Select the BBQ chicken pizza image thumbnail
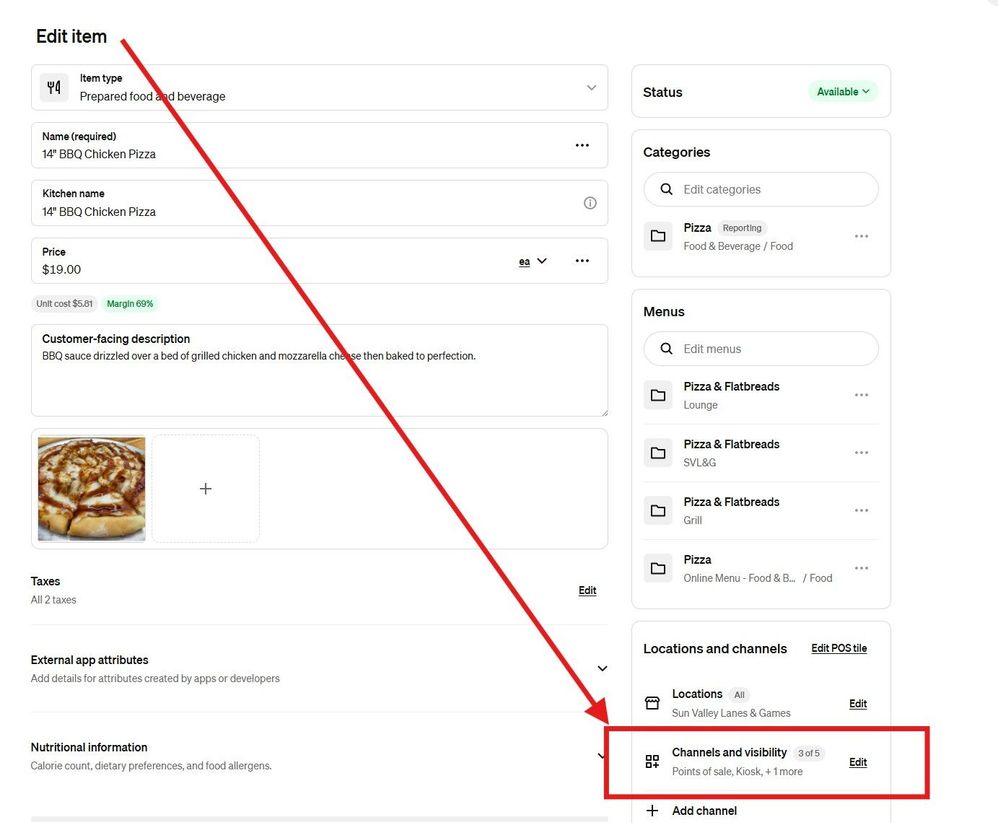This screenshot has height=823, width=998. pos(92,489)
